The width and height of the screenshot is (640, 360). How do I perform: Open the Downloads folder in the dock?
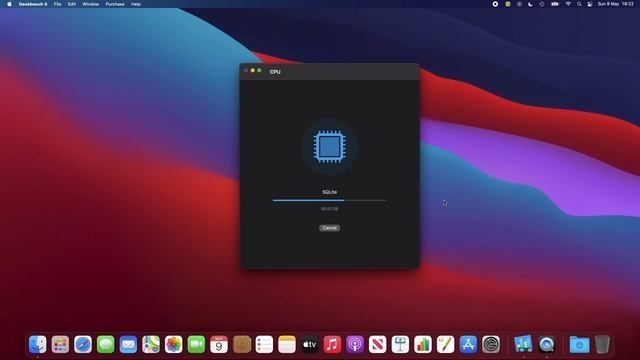(x=579, y=344)
